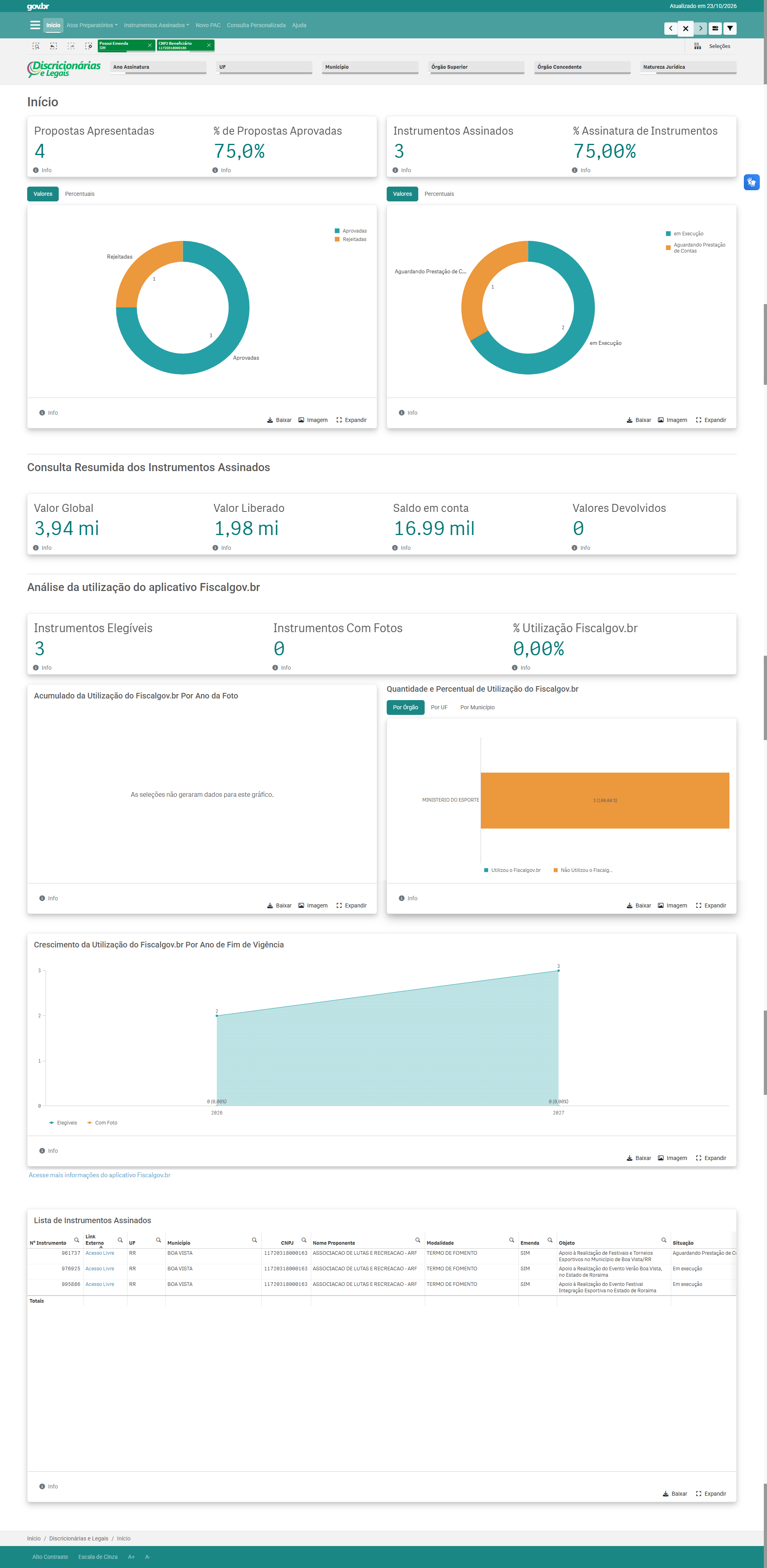This screenshot has height=1568, width=767.
Task: Open the Novo PAC menu item
Action: tap(208, 26)
